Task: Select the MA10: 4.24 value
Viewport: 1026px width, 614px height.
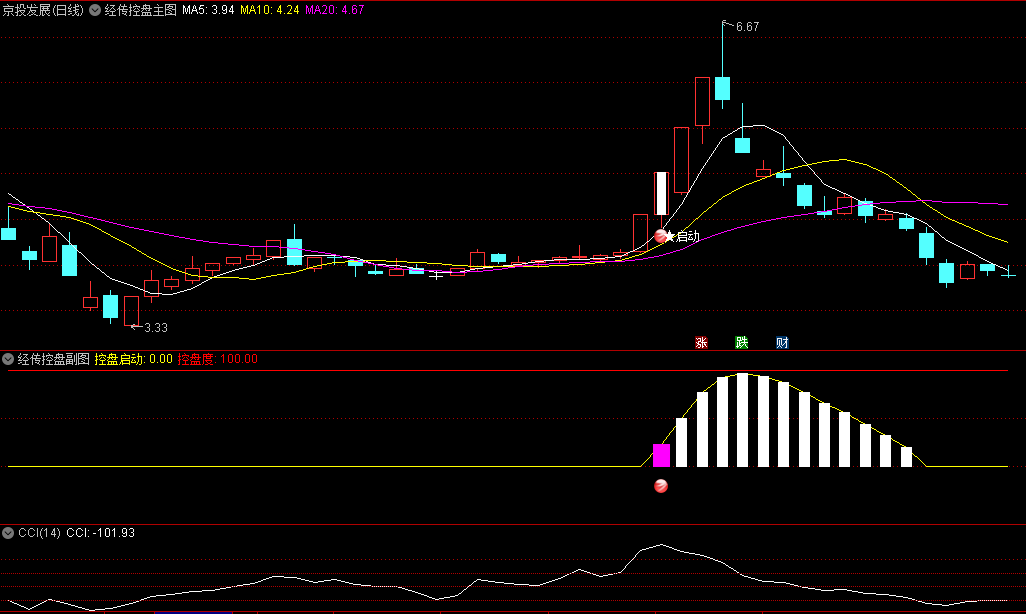Action: coord(270,10)
